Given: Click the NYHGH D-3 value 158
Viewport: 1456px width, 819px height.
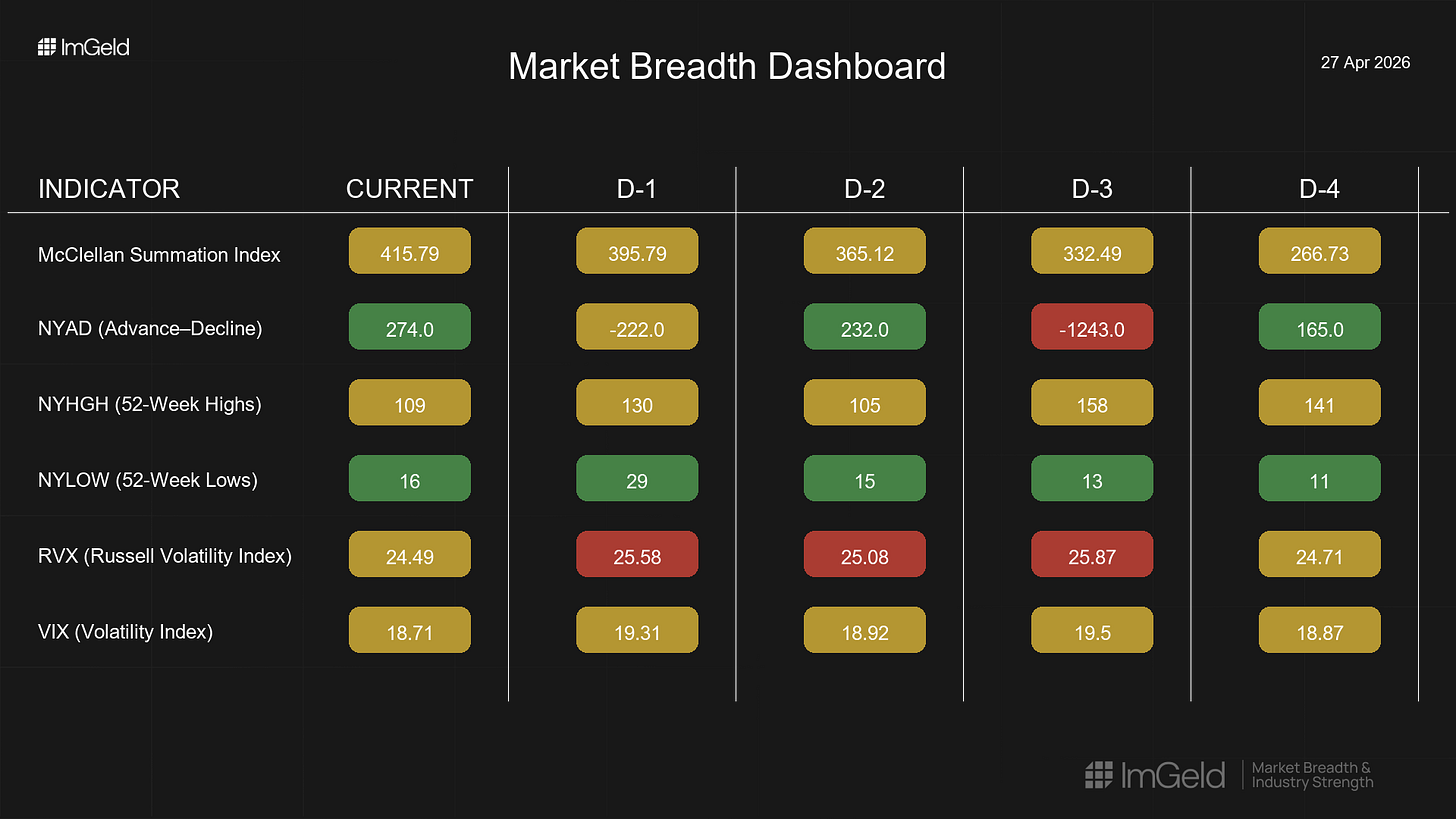Looking at the screenshot, I should point(1092,403).
